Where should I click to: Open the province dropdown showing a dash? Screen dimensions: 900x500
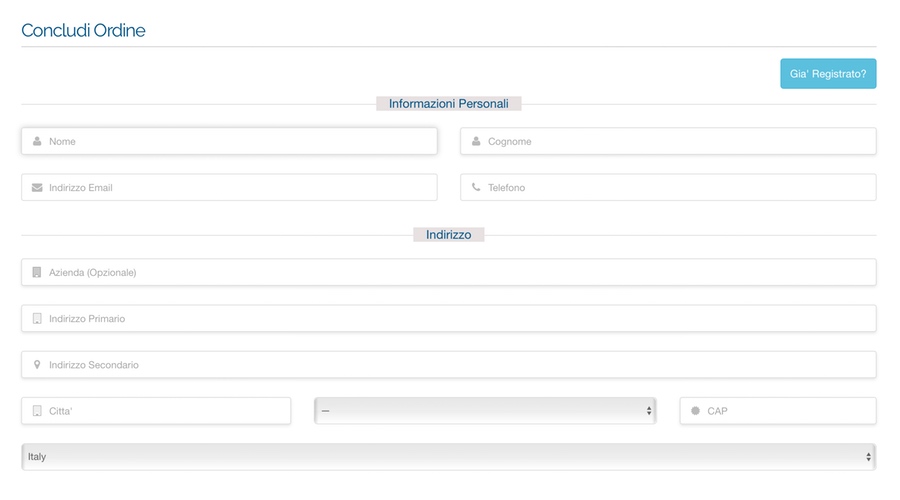pos(485,411)
